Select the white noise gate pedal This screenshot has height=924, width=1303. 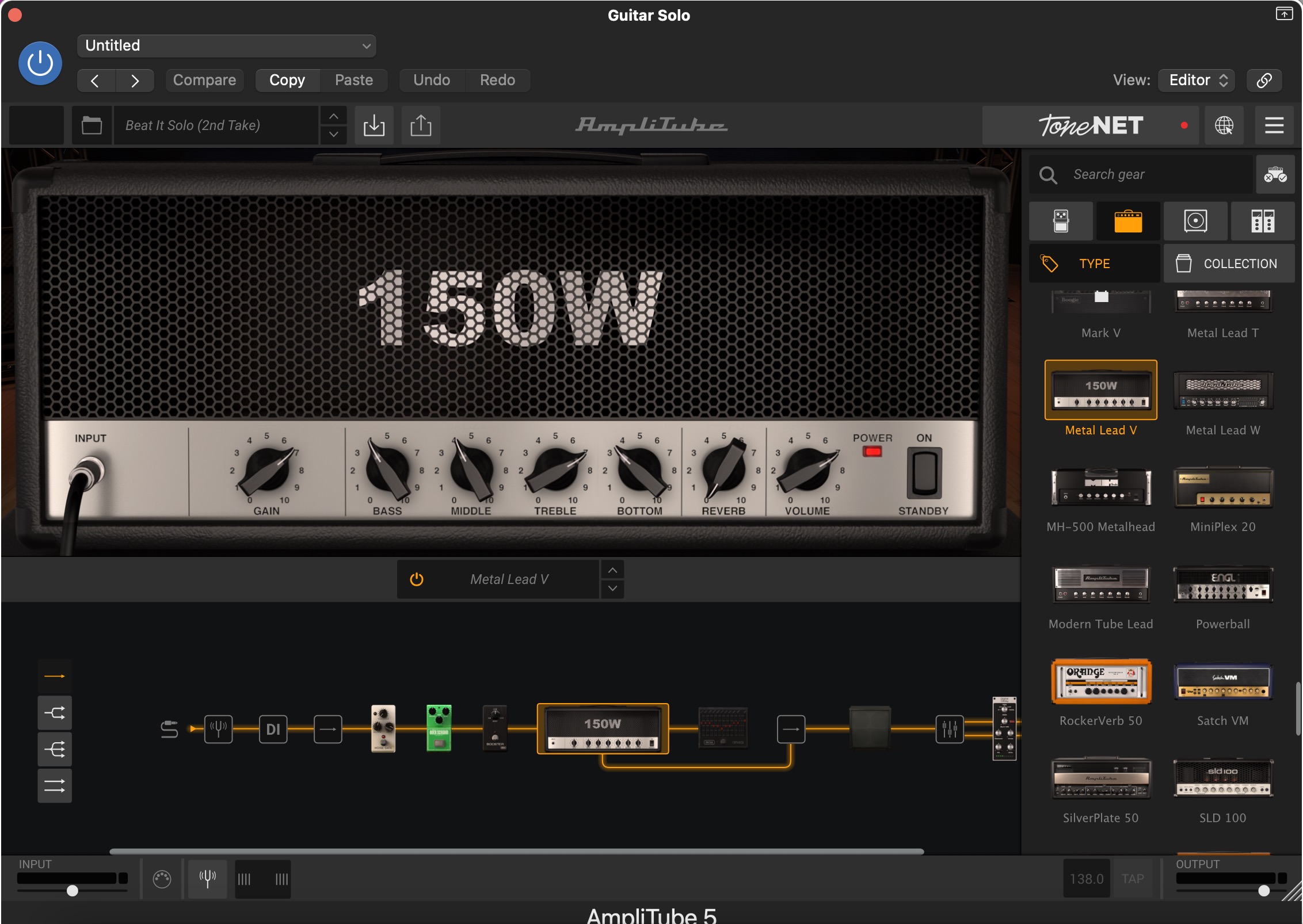coord(383,728)
